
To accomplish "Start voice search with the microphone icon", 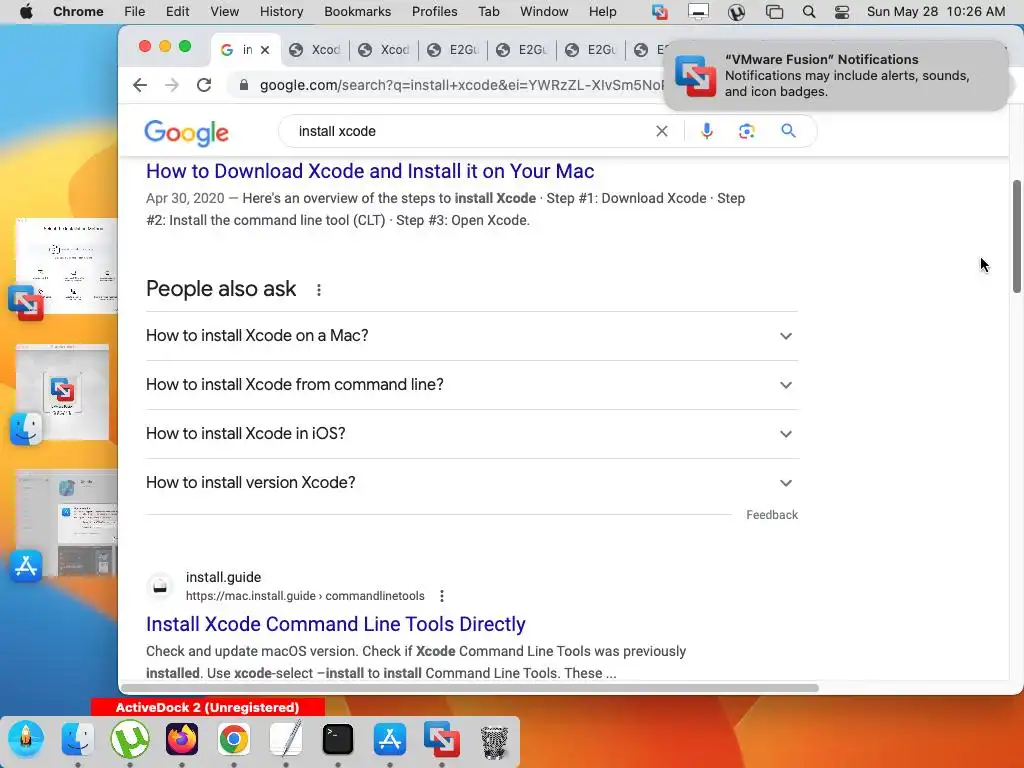I will click(x=707, y=131).
